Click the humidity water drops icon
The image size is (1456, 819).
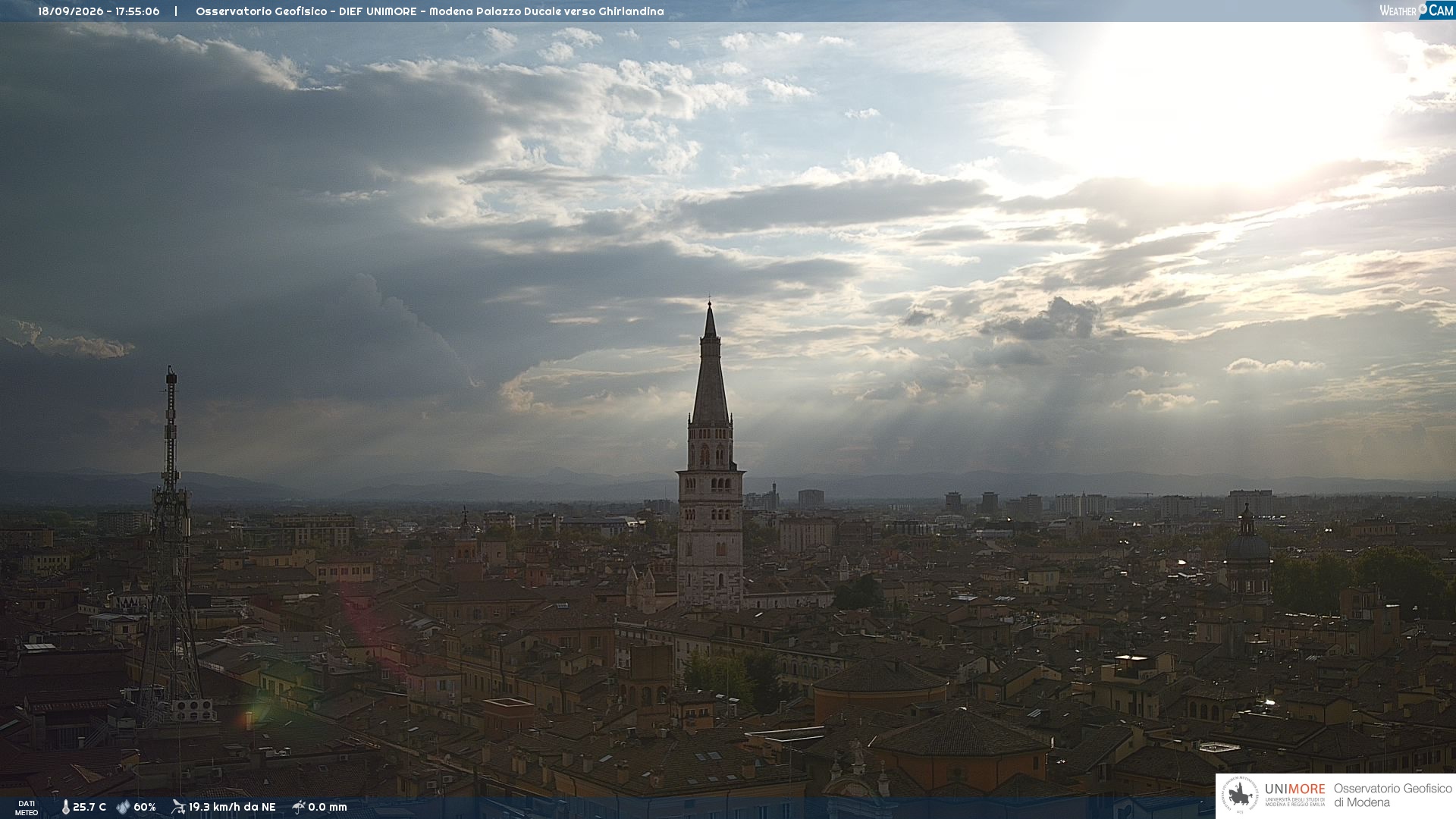(123, 808)
